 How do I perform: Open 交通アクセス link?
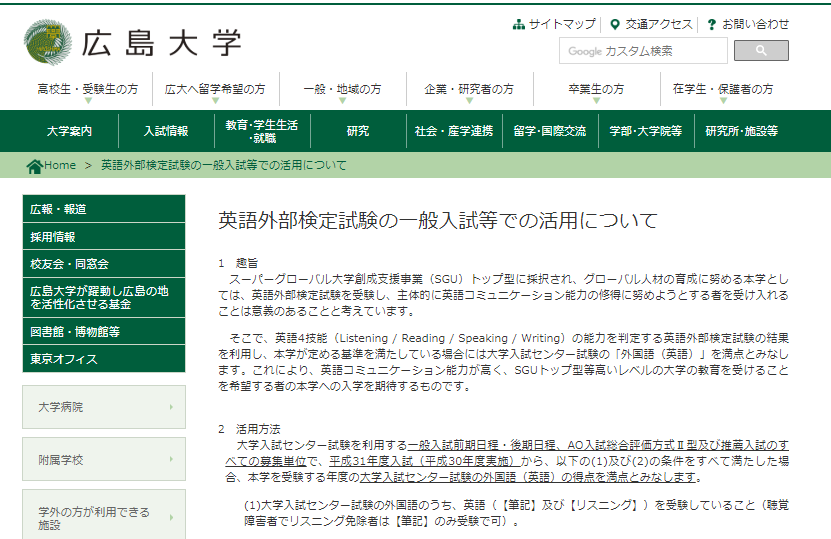659,24
